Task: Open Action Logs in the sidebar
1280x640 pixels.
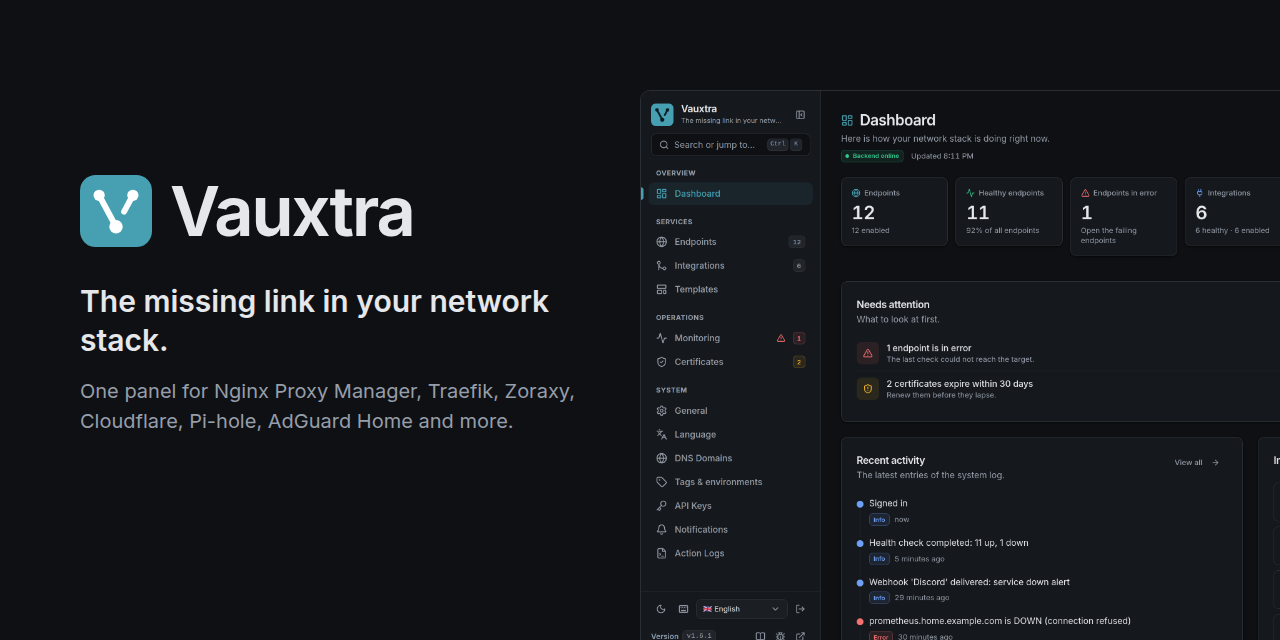Action: coord(731,554)
